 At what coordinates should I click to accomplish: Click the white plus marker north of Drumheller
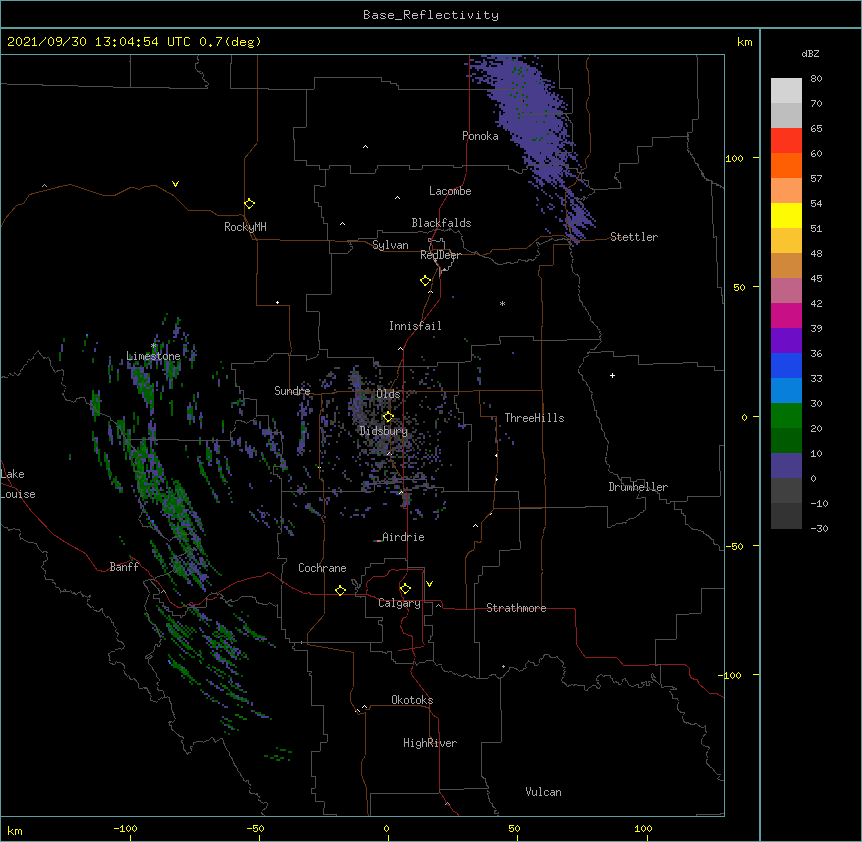[x=612, y=375]
